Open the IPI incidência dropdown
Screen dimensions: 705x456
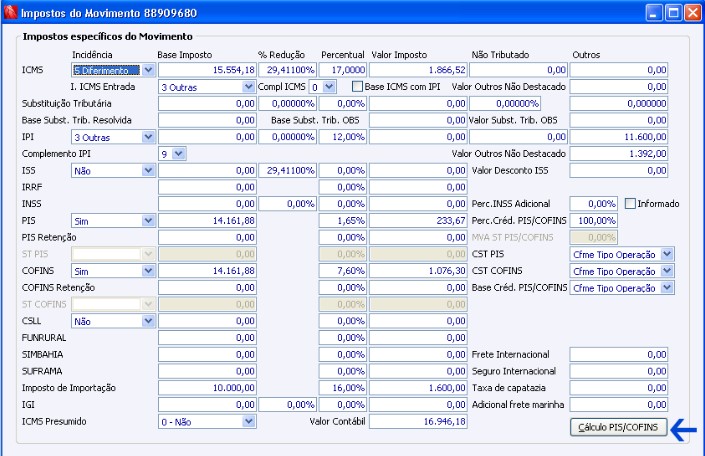point(149,137)
